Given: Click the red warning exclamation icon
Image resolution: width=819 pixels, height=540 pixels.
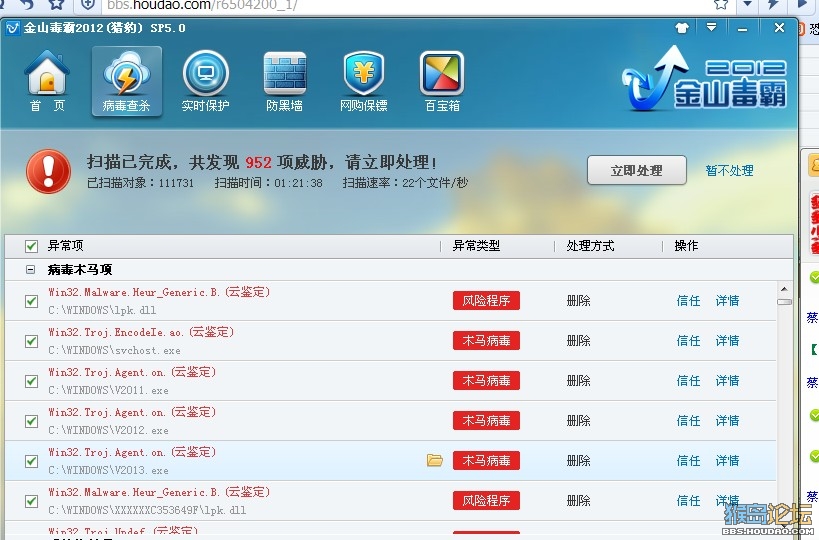Looking at the screenshot, I should [49, 171].
